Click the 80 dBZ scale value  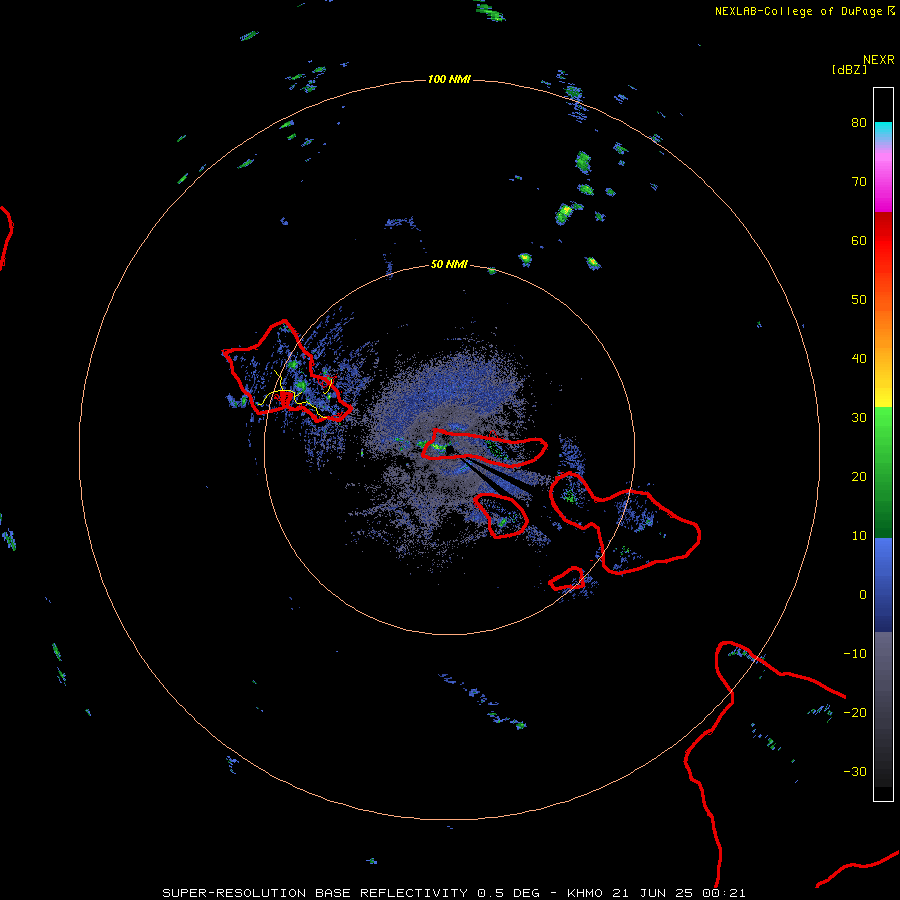tap(859, 123)
